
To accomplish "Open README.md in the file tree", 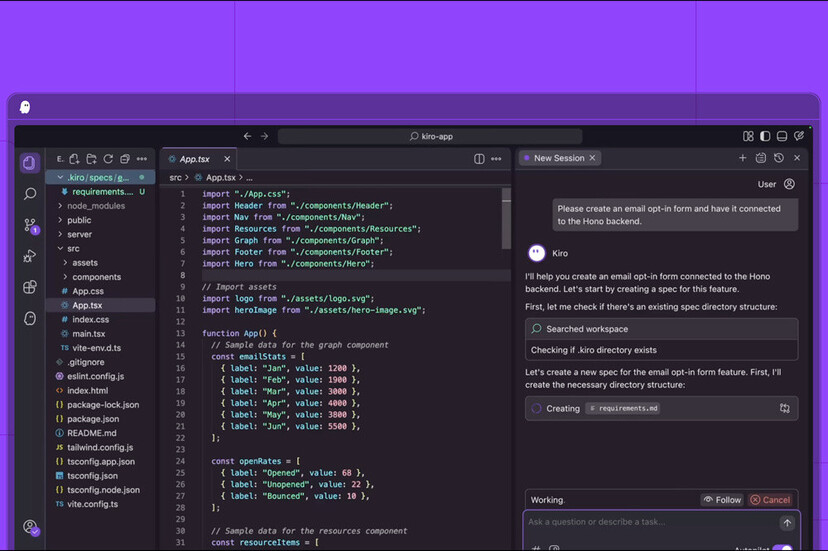I will point(100,433).
